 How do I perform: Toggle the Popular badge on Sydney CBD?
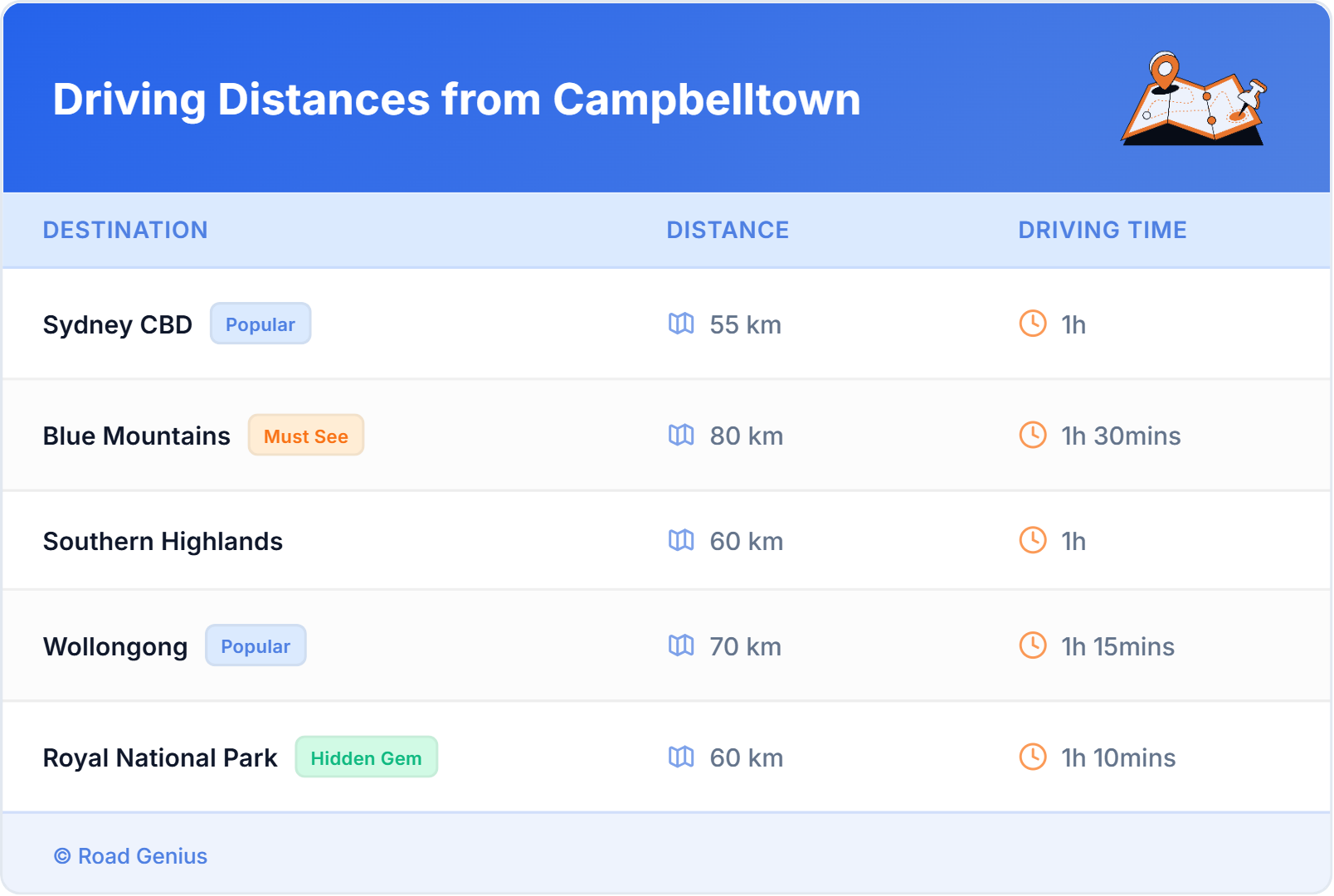tap(260, 324)
